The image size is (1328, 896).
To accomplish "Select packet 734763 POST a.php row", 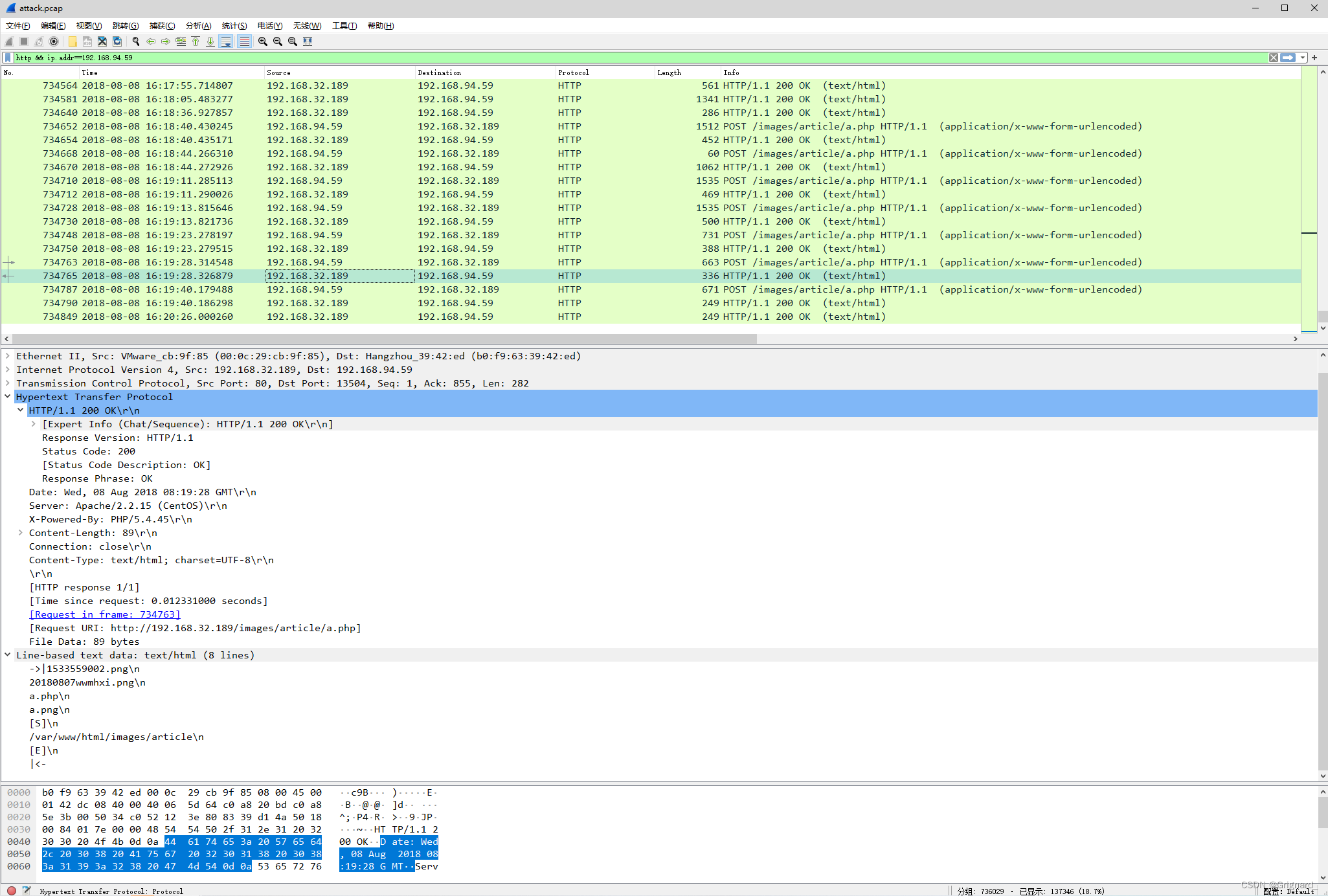I will (x=651, y=262).
